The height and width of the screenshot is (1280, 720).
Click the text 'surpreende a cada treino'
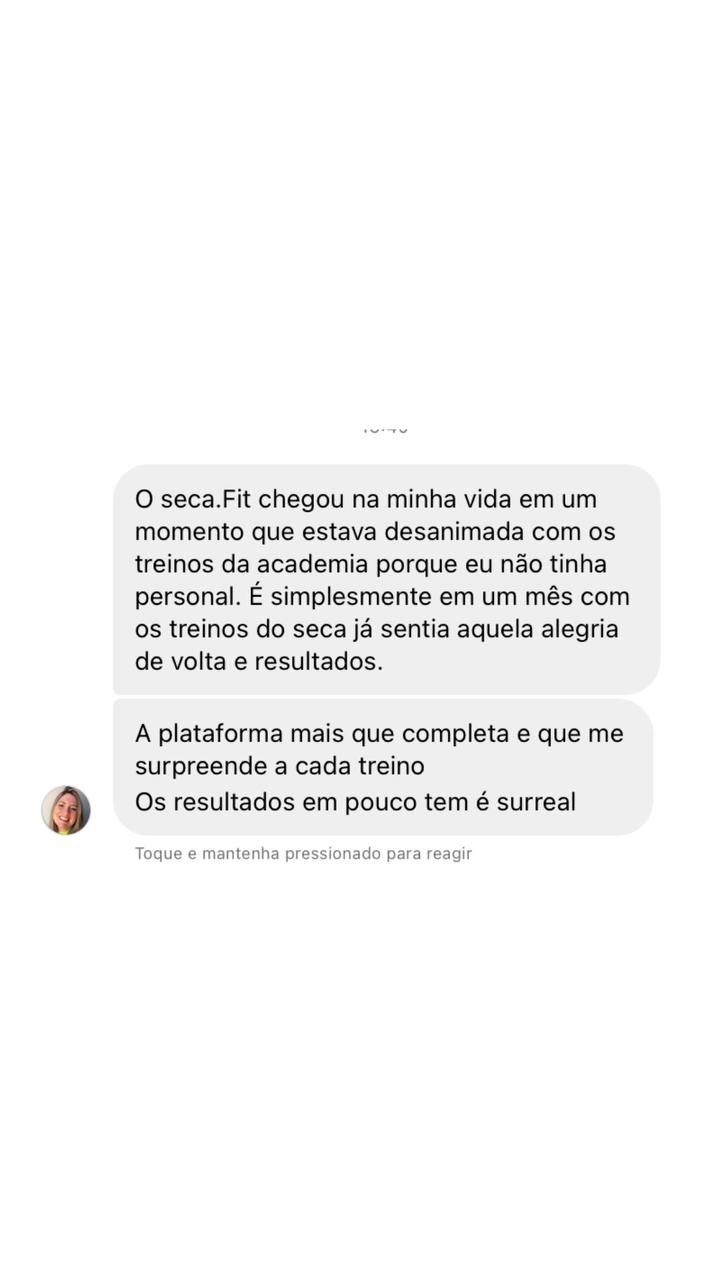pyautogui.click(x=280, y=766)
